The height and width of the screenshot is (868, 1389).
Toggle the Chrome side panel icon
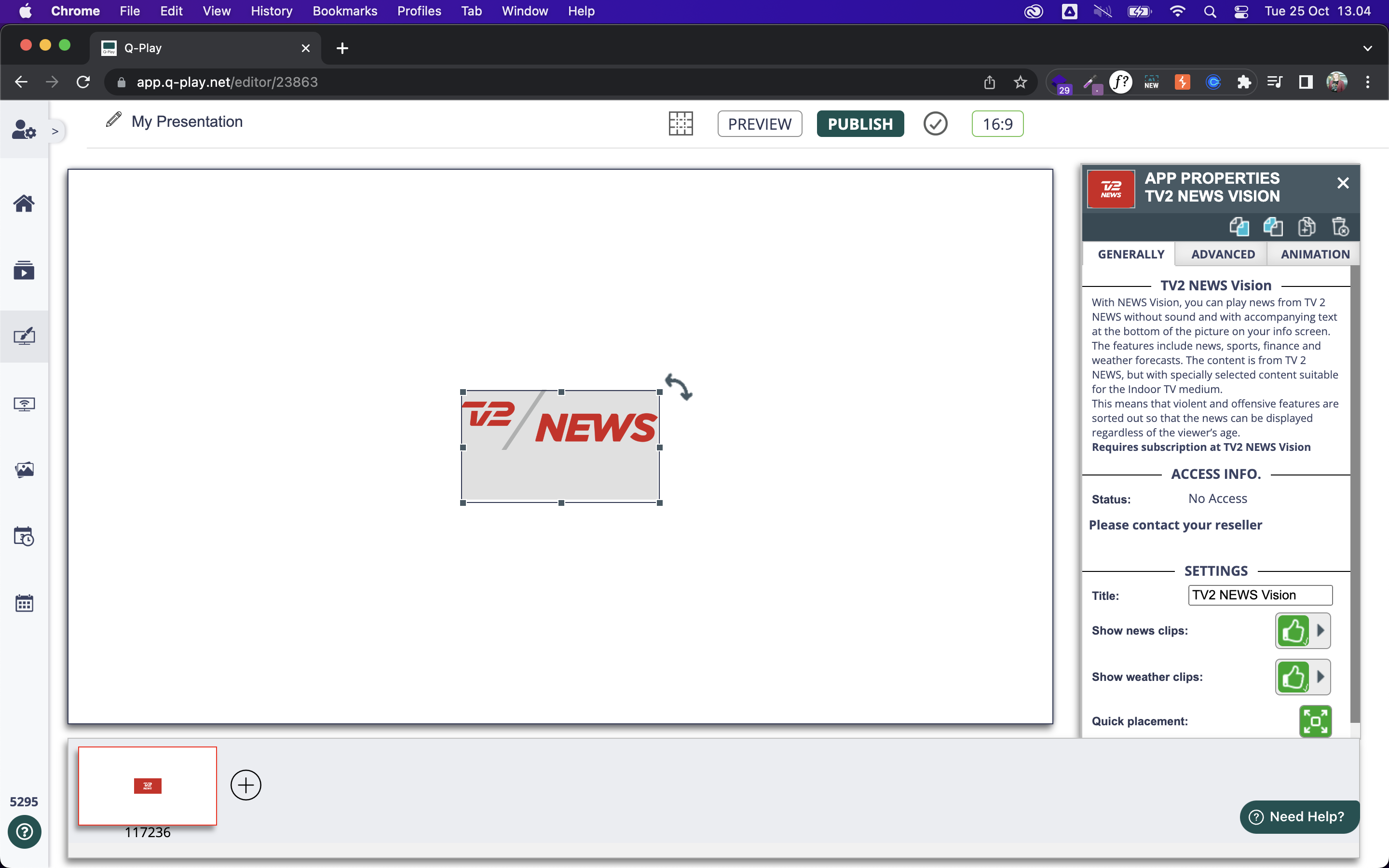click(x=1306, y=82)
